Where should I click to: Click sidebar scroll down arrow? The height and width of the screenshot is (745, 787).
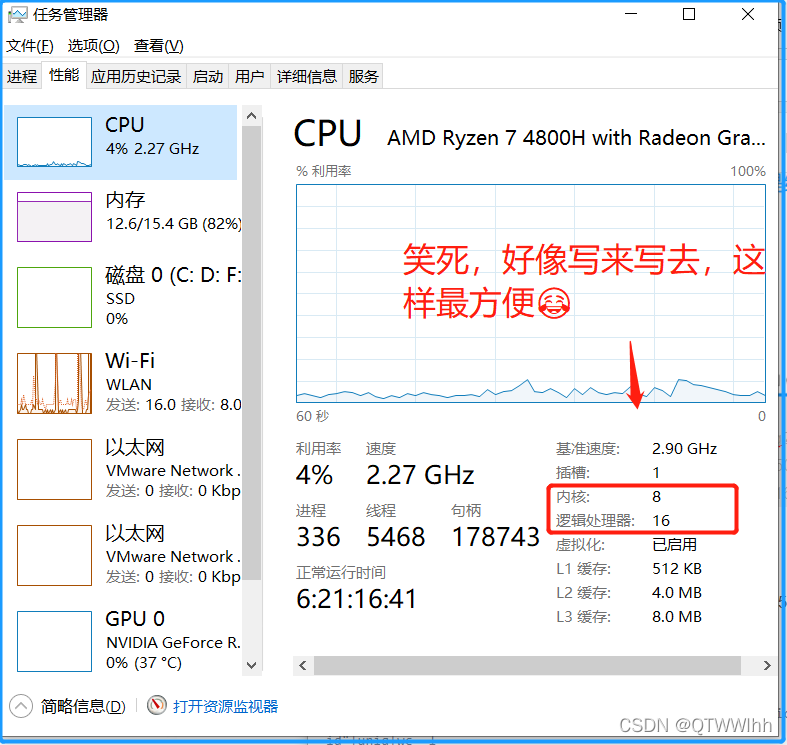click(x=251, y=665)
